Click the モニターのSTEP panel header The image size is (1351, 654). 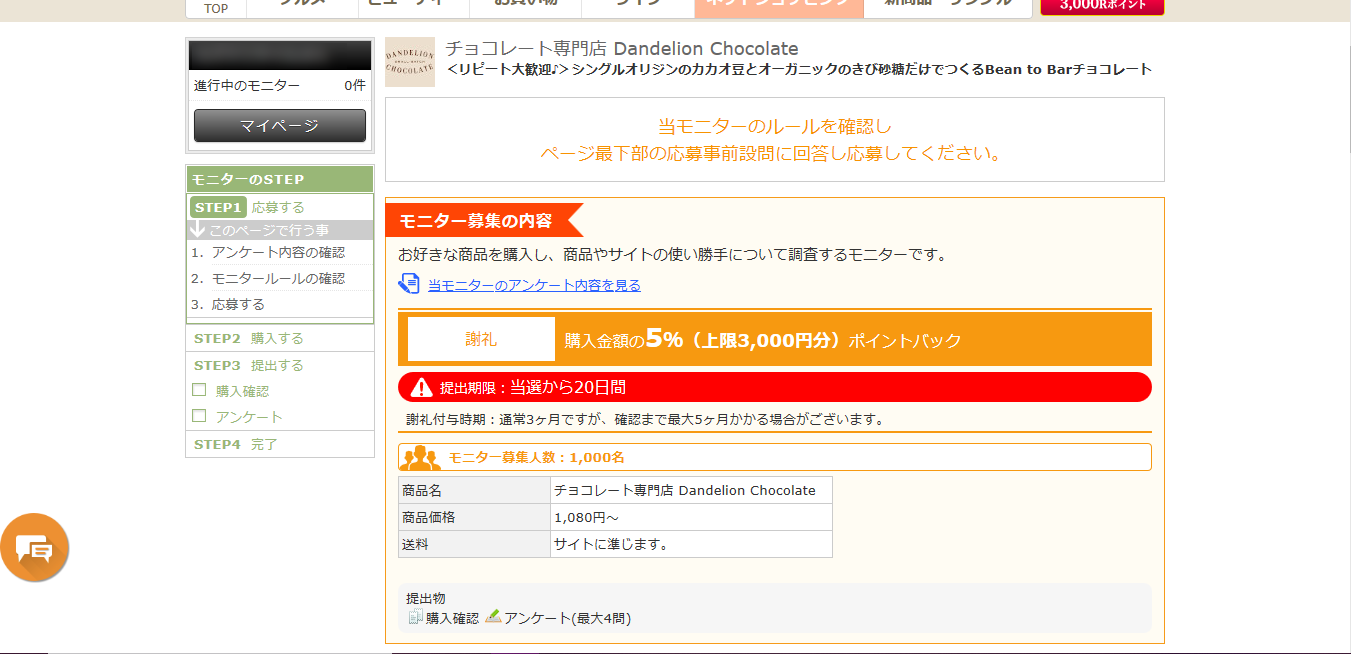[x=280, y=179]
